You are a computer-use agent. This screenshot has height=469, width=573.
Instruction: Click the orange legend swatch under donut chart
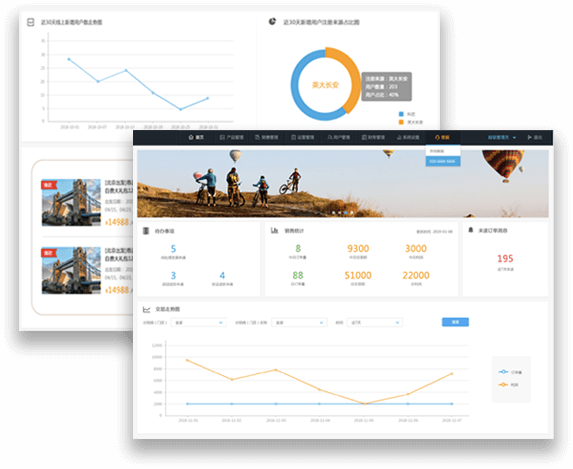pos(401,122)
